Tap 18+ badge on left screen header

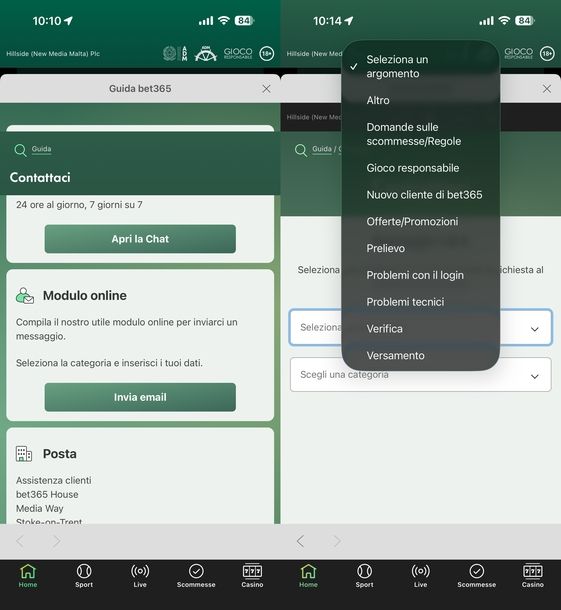(x=266, y=54)
